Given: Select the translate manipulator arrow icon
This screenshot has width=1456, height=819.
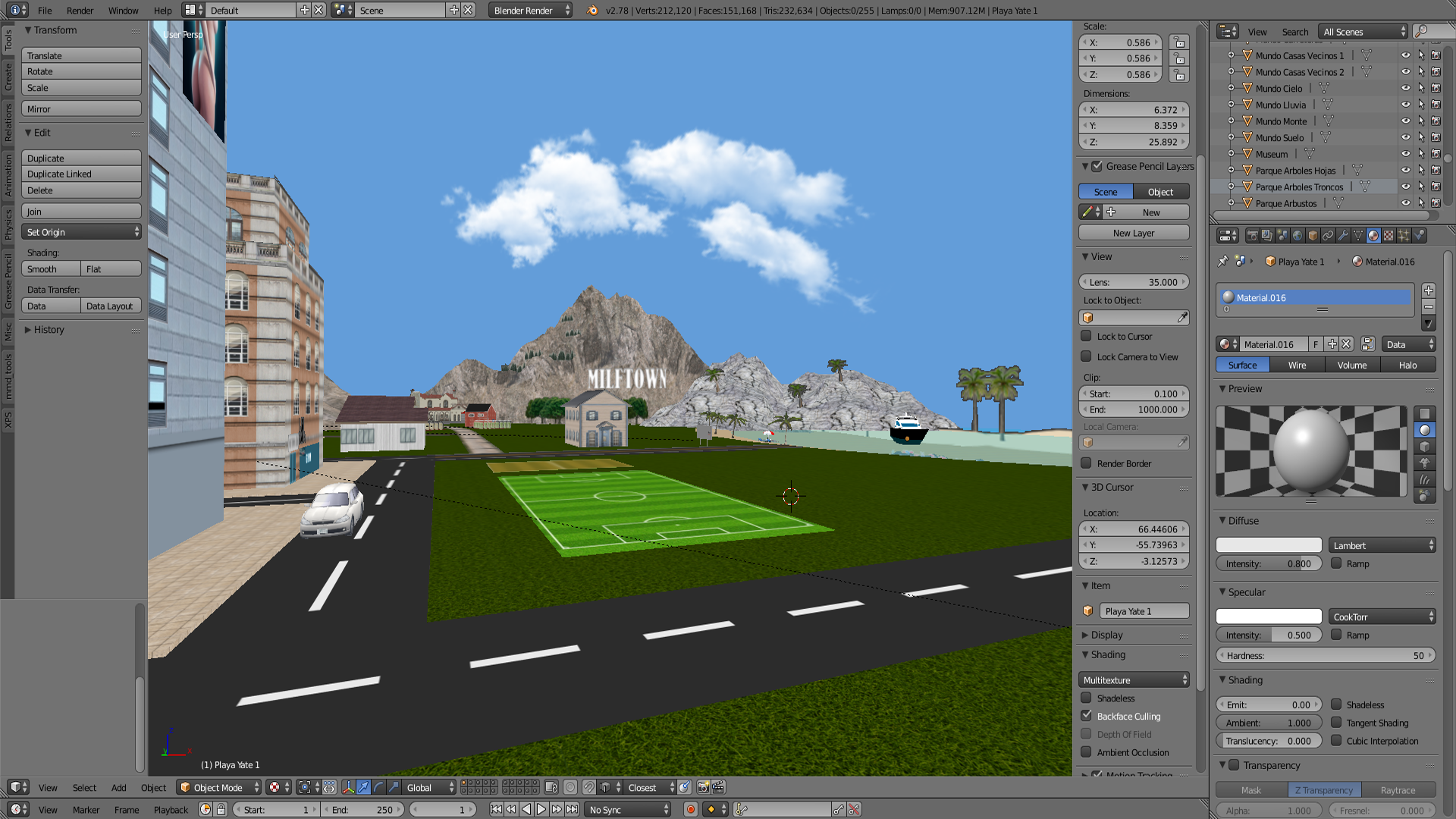Looking at the screenshot, I should (363, 788).
